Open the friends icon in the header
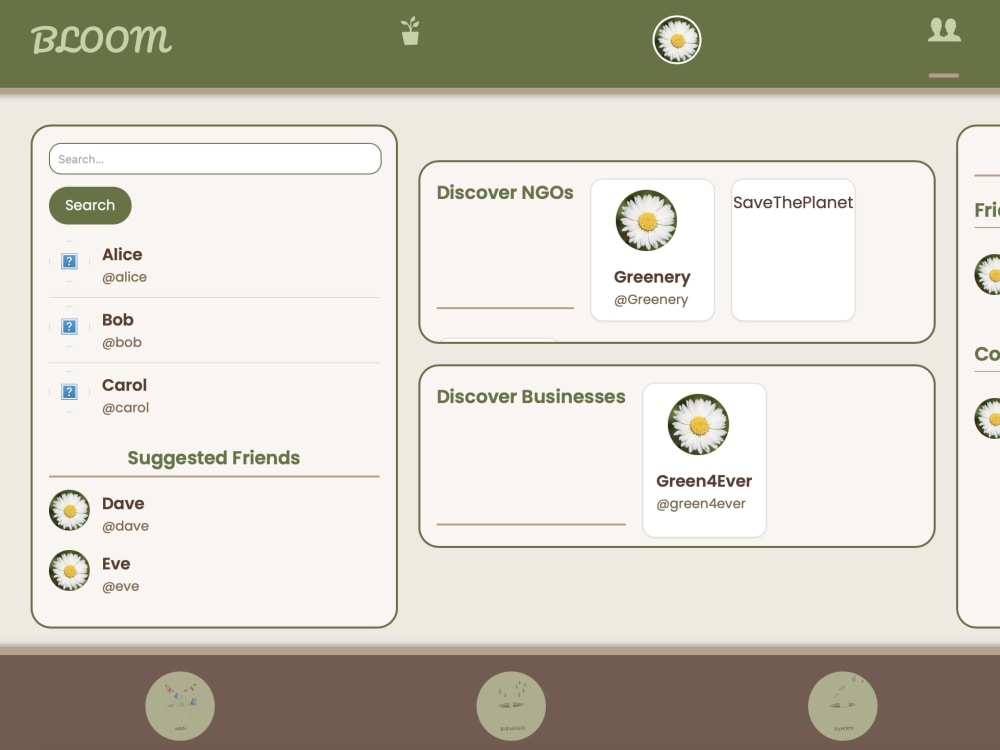Screen dimensions: 1000x750 tap(944, 30)
